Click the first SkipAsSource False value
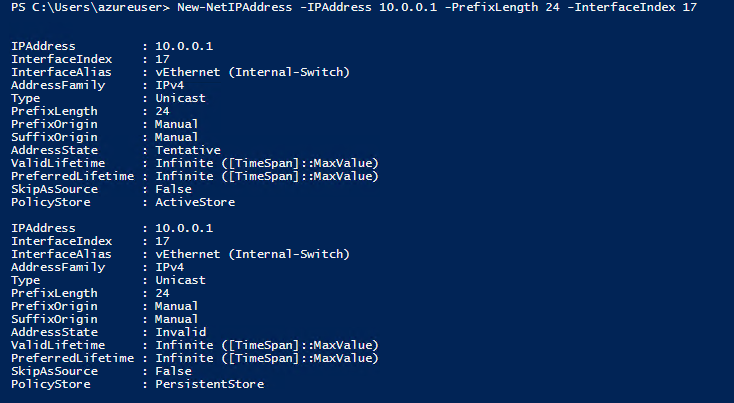This screenshot has width=734, height=403. tap(173, 189)
